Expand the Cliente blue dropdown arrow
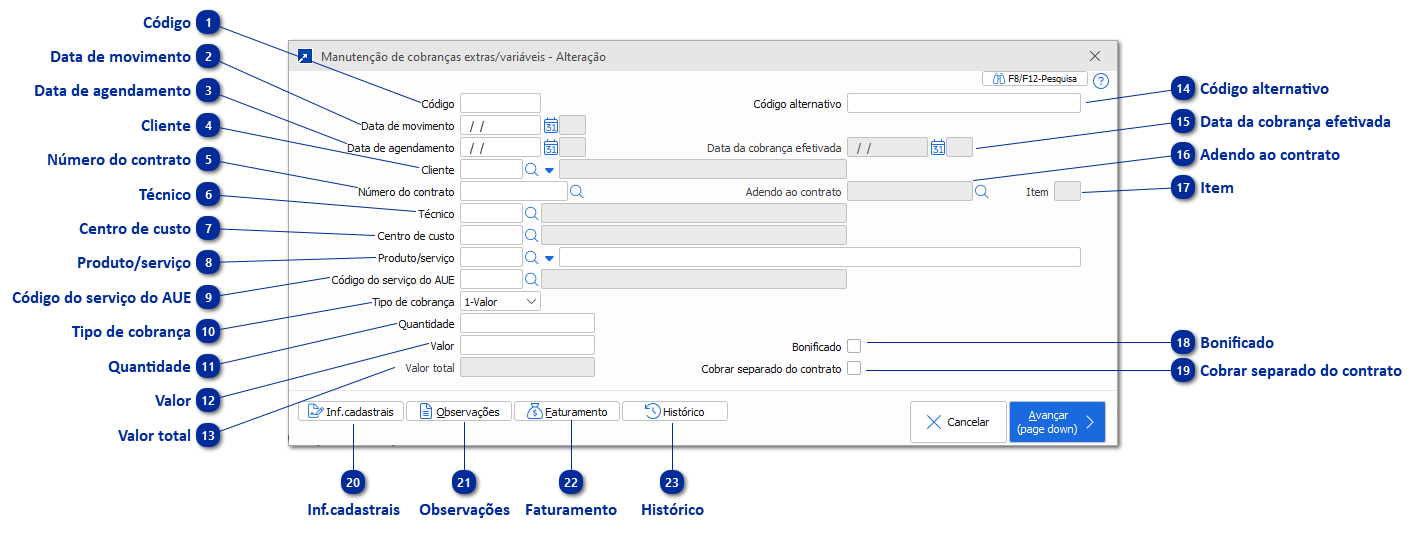Screen dimensions: 1418x536 tap(549, 170)
